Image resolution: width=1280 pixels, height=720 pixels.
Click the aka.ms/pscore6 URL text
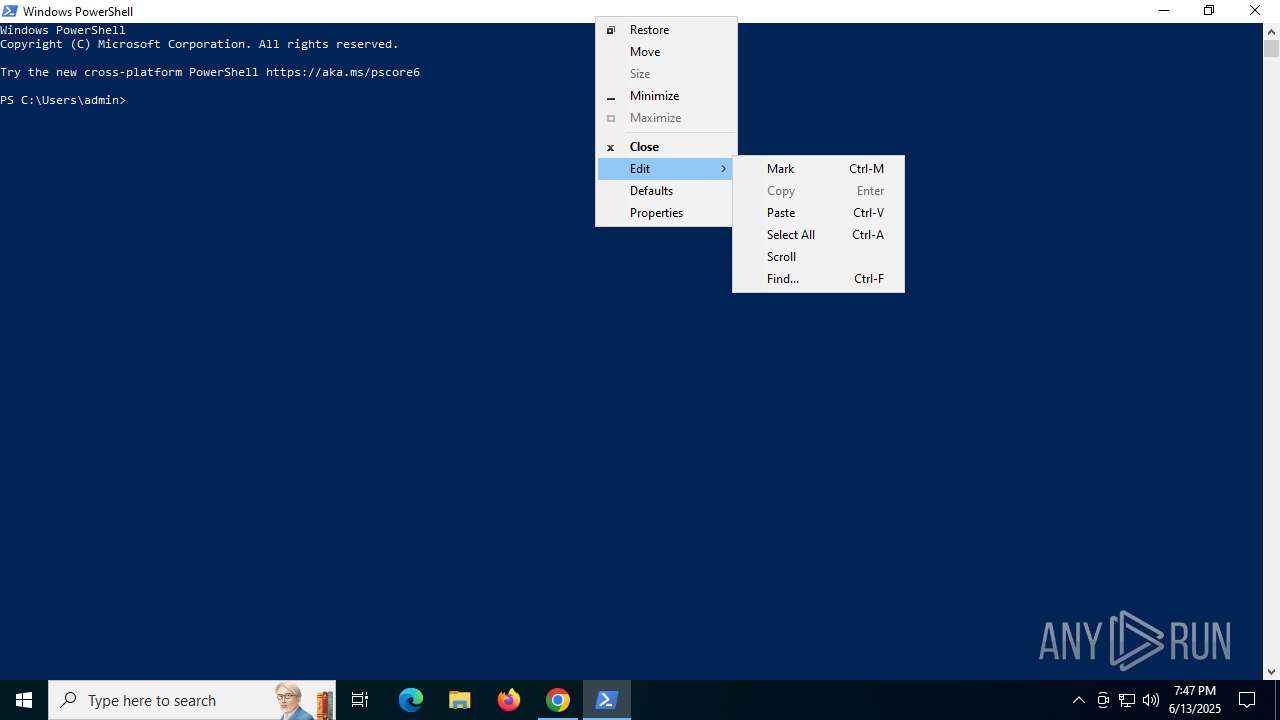[x=343, y=72]
